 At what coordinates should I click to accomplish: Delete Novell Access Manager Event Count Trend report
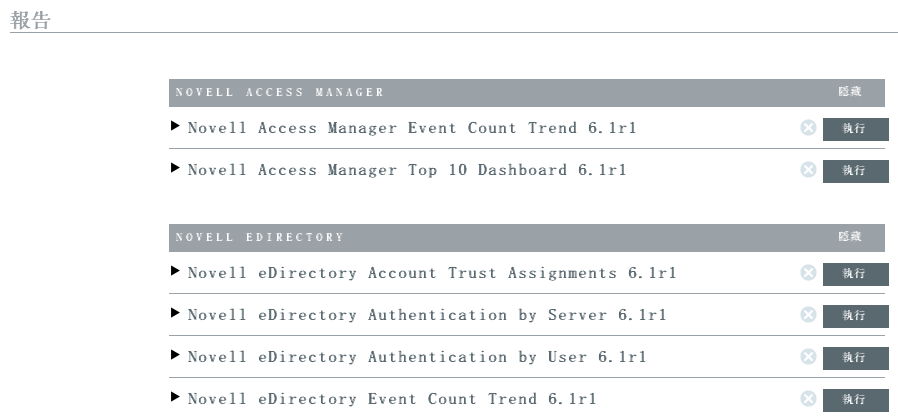tap(808, 128)
